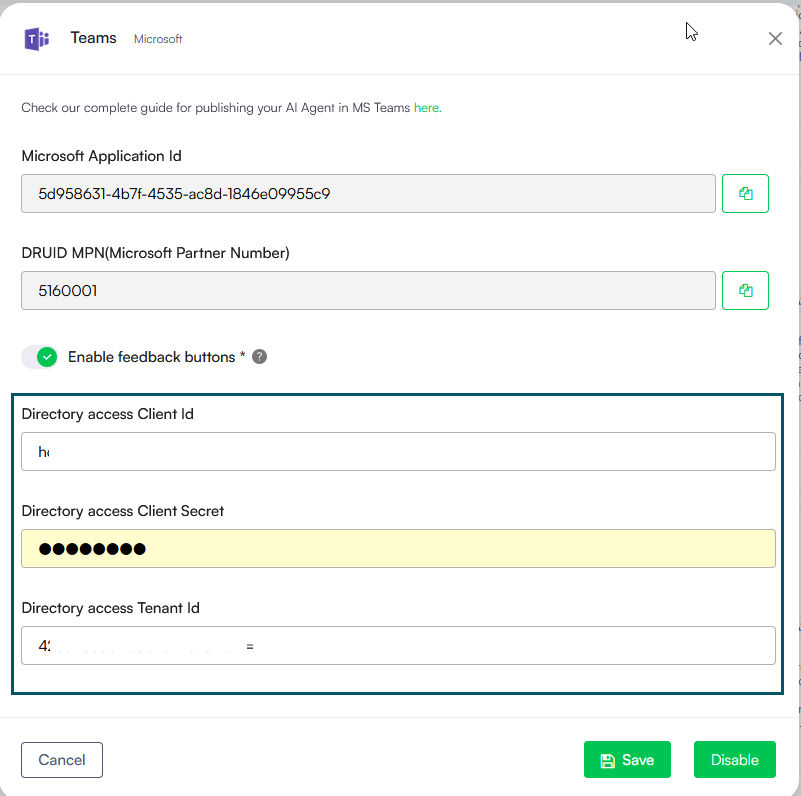Click the Directory access Client Secret label
Screen dimensions: 801x796
pos(123,511)
